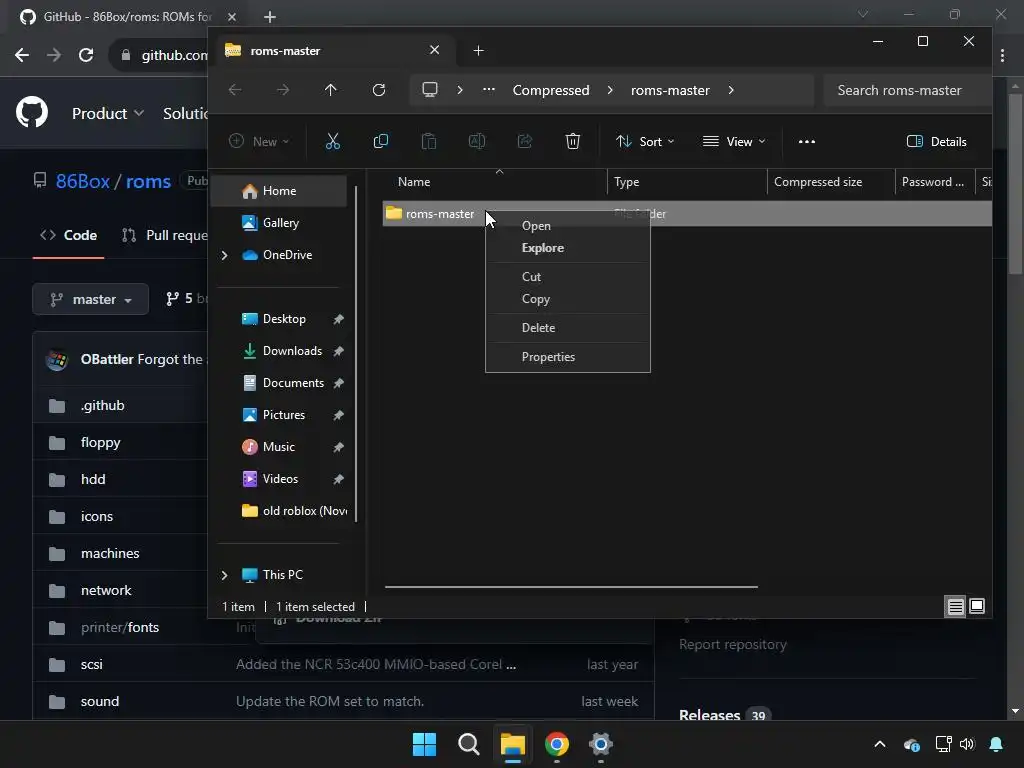Switch to large thumbnails view icon in status bar
Image resolution: width=1024 pixels, height=768 pixels.
(977, 607)
